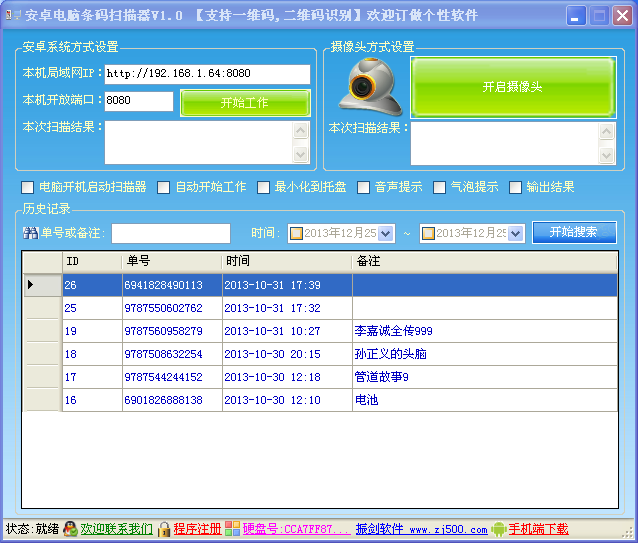Viewport: 638px width, 543px height.
Task: Toggle end date picker checkbox
Action: [x=428, y=233]
